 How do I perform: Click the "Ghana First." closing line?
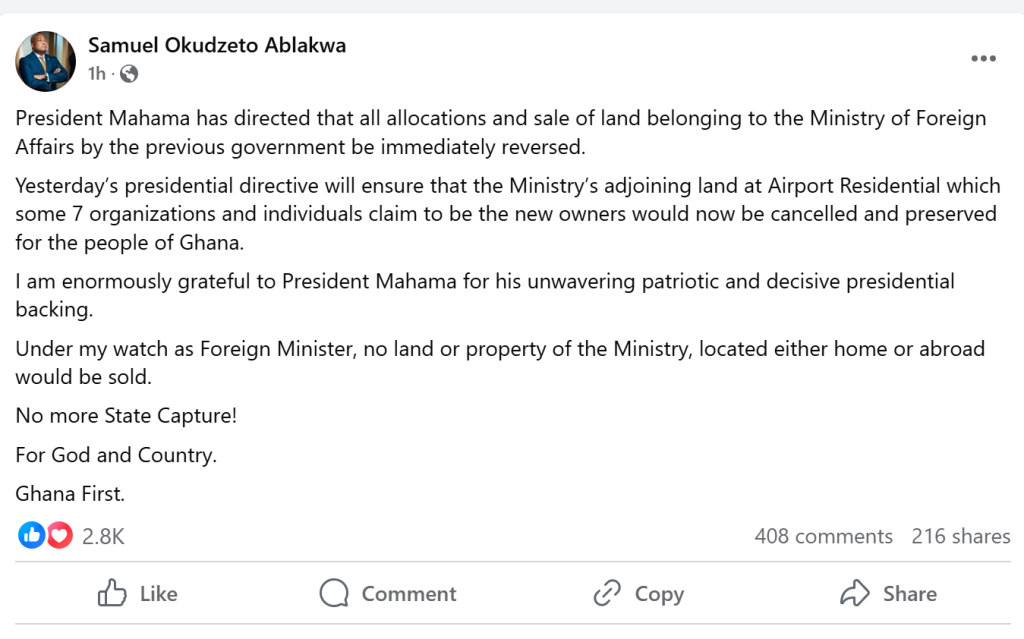point(70,493)
